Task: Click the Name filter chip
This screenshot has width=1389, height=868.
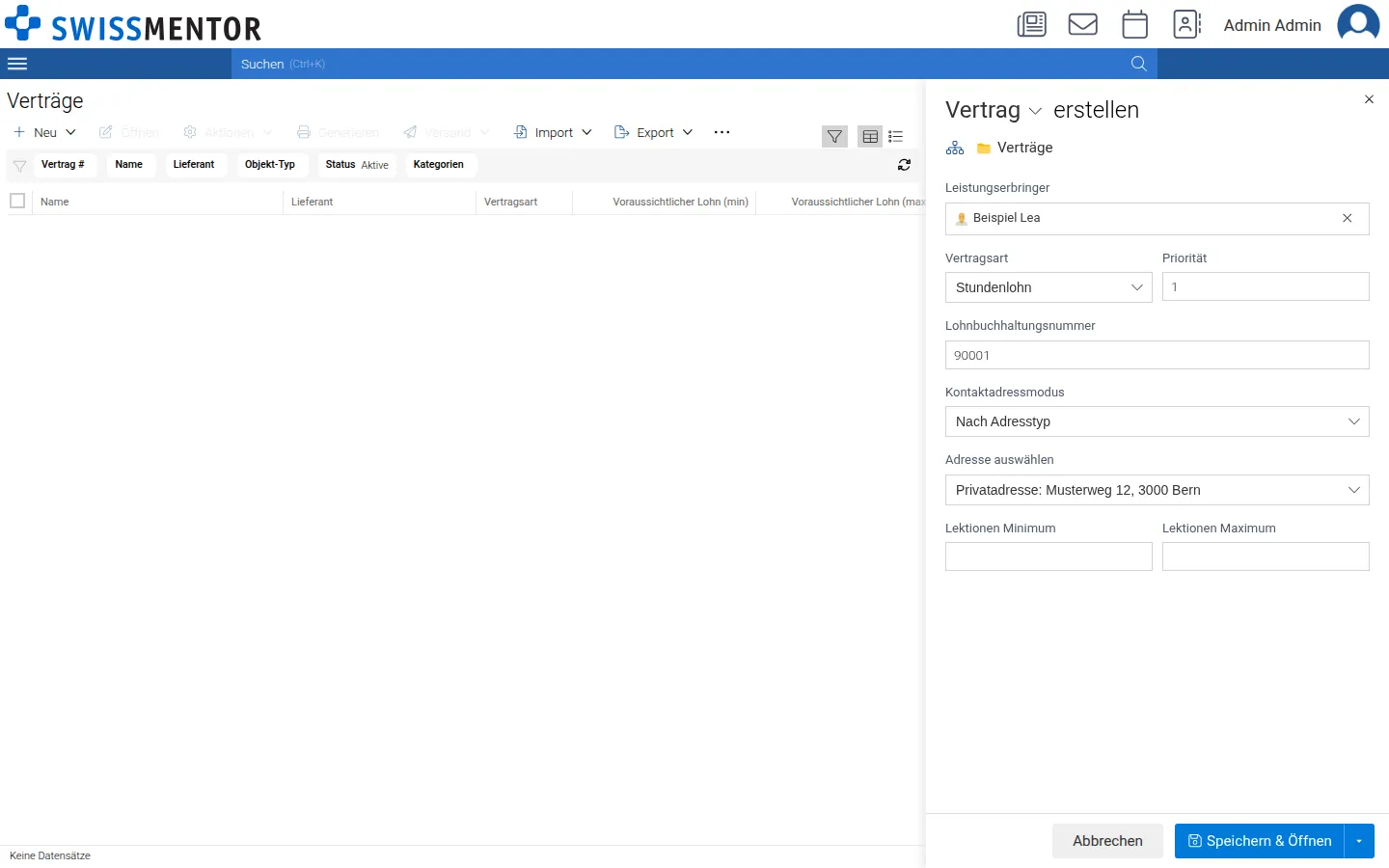Action: pos(129,165)
